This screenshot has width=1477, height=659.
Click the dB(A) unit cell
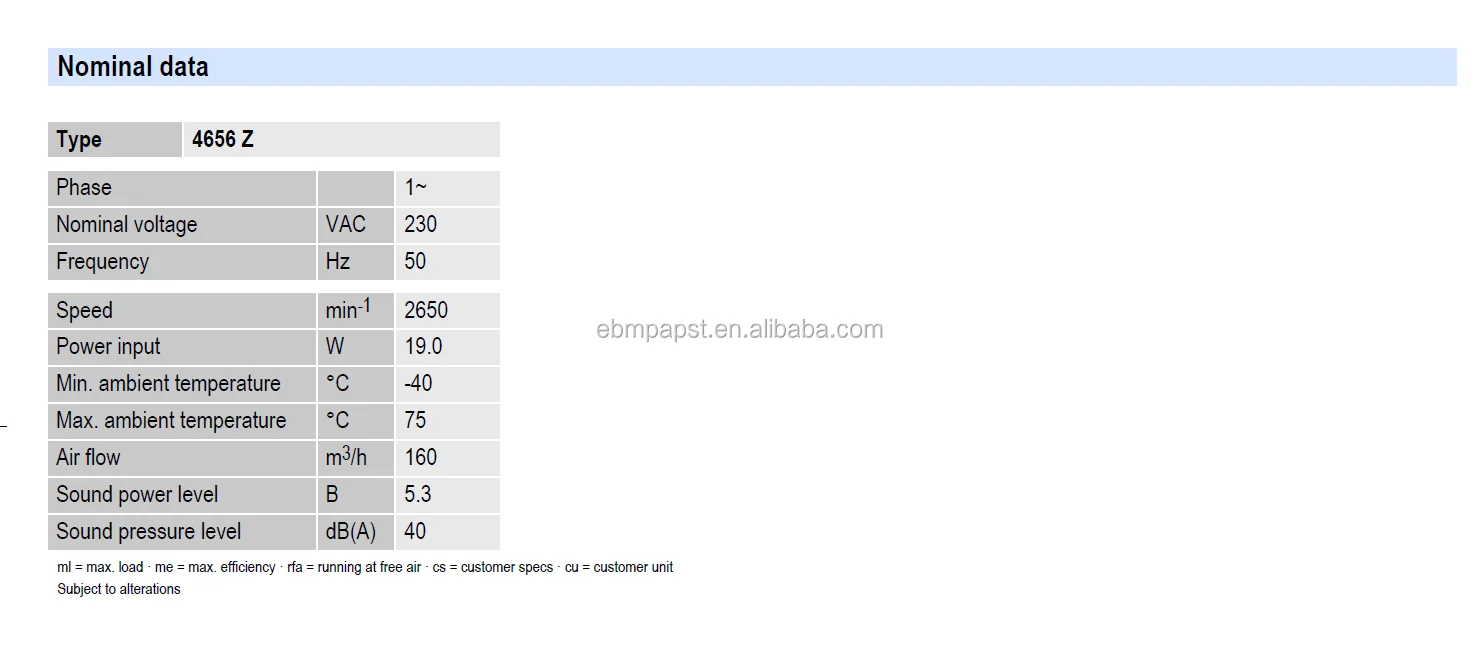coord(351,532)
